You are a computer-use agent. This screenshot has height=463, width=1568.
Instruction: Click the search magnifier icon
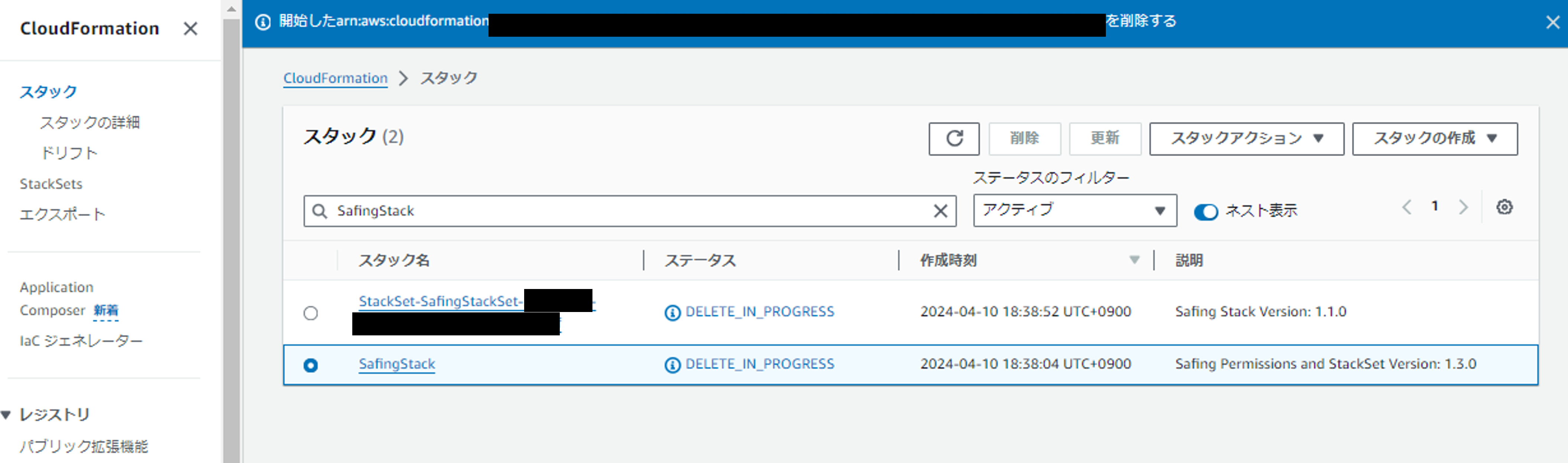[320, 211]
